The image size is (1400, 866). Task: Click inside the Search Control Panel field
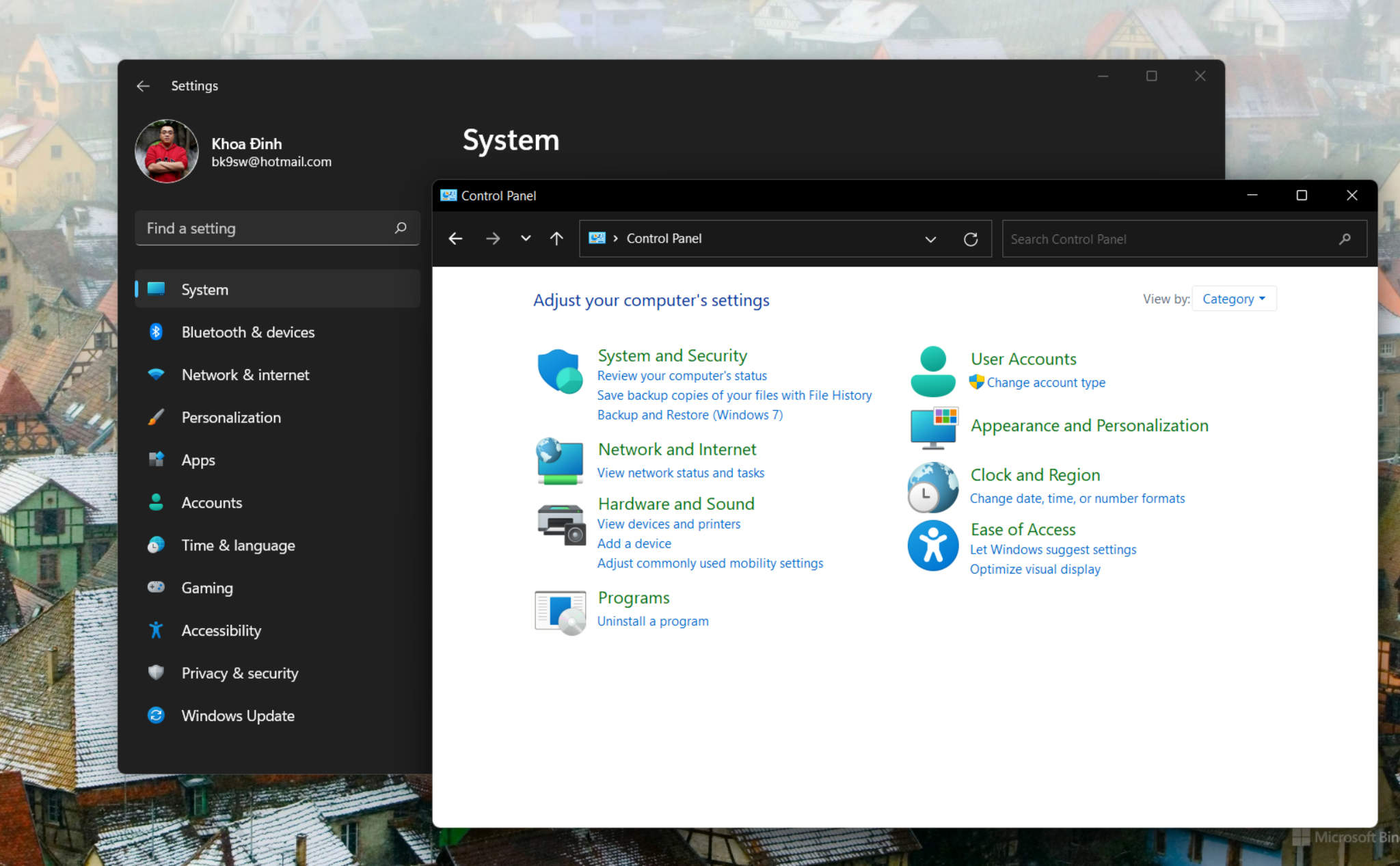point(1162,239)
